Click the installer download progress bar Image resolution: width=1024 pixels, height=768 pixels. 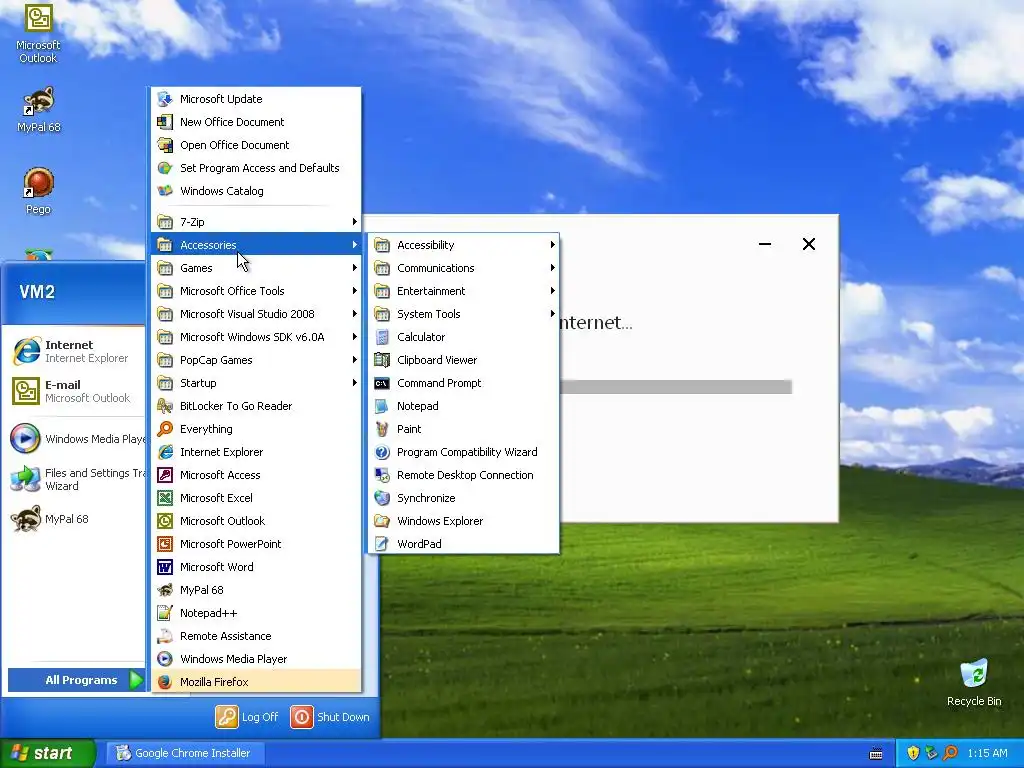click(676, 387)
